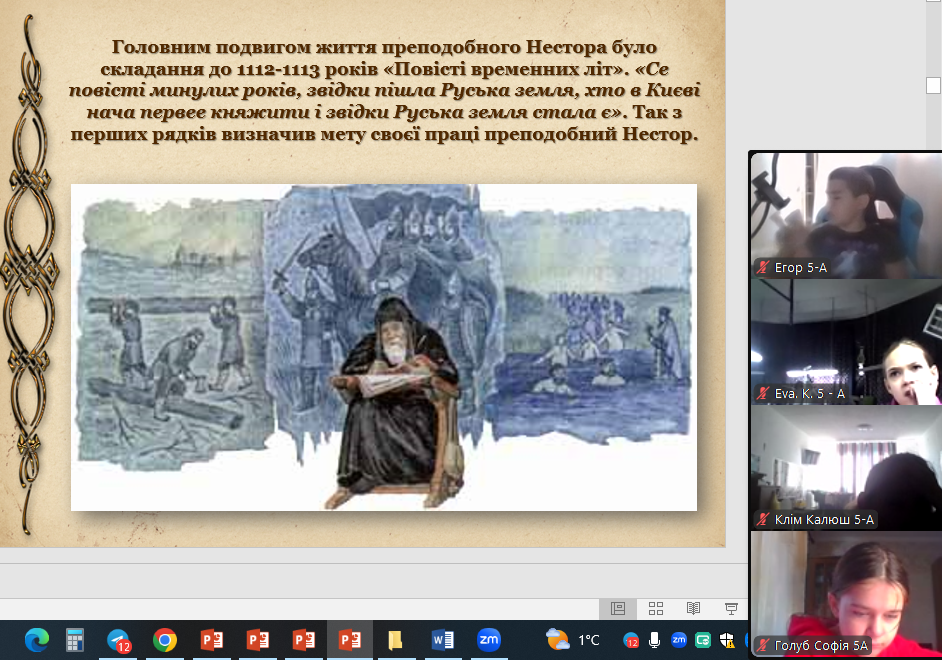This screenshot has width=942, height=660.
Task: Switch to third PowerPoint taskbar window
Action: coord(303,640)
